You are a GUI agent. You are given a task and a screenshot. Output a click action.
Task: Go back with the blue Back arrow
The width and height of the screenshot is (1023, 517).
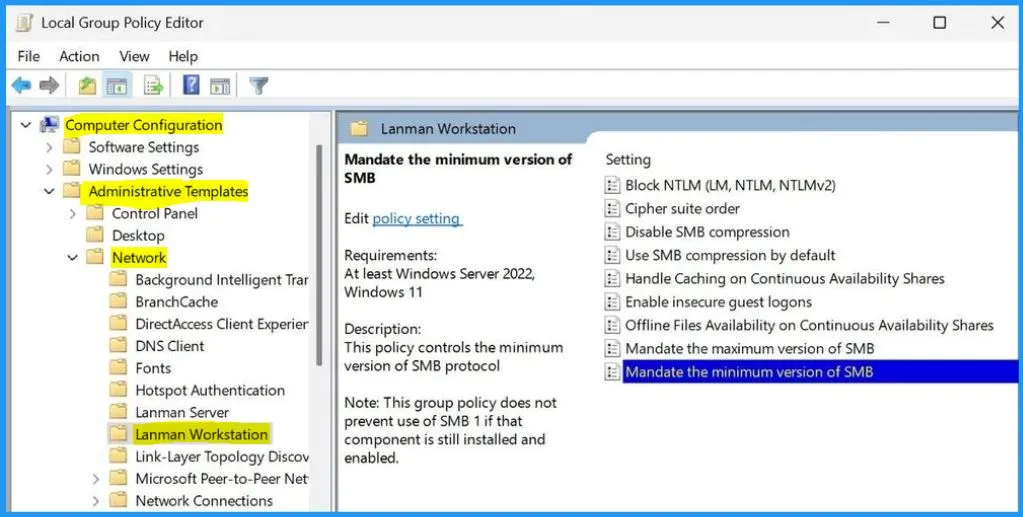click(x=22, y=86)
